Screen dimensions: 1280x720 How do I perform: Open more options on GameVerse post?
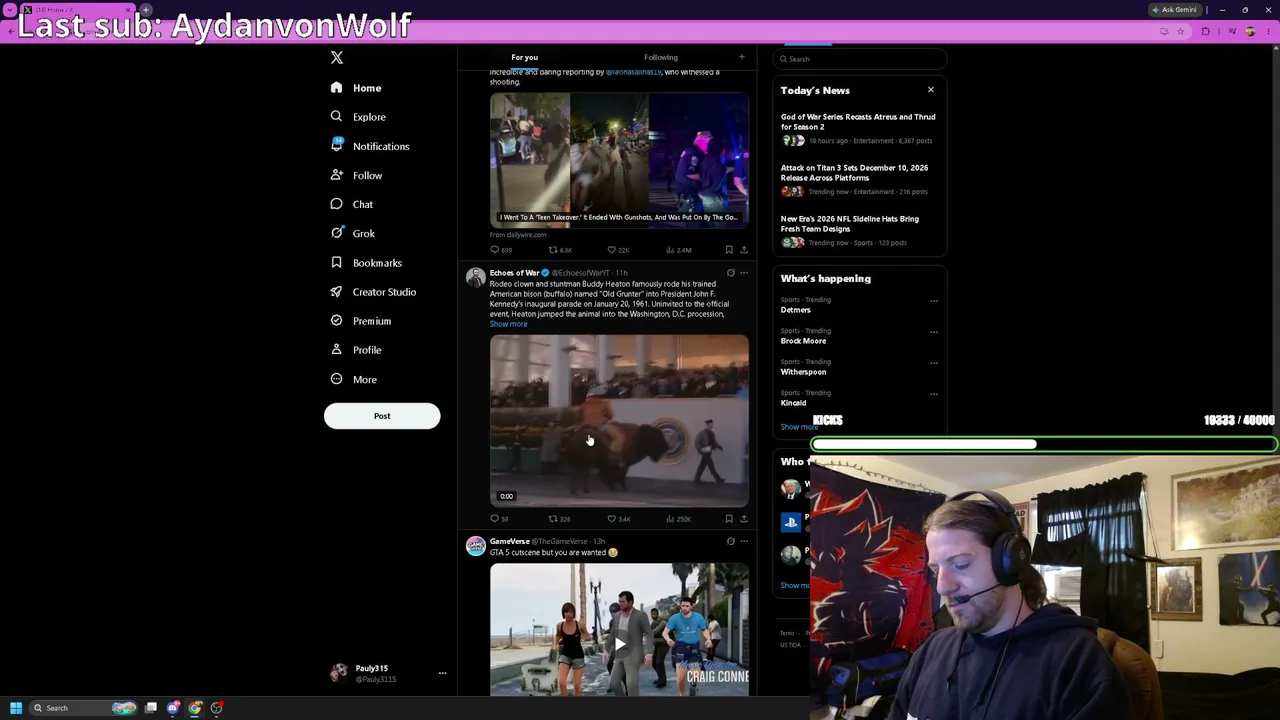(x=743, y=542)
